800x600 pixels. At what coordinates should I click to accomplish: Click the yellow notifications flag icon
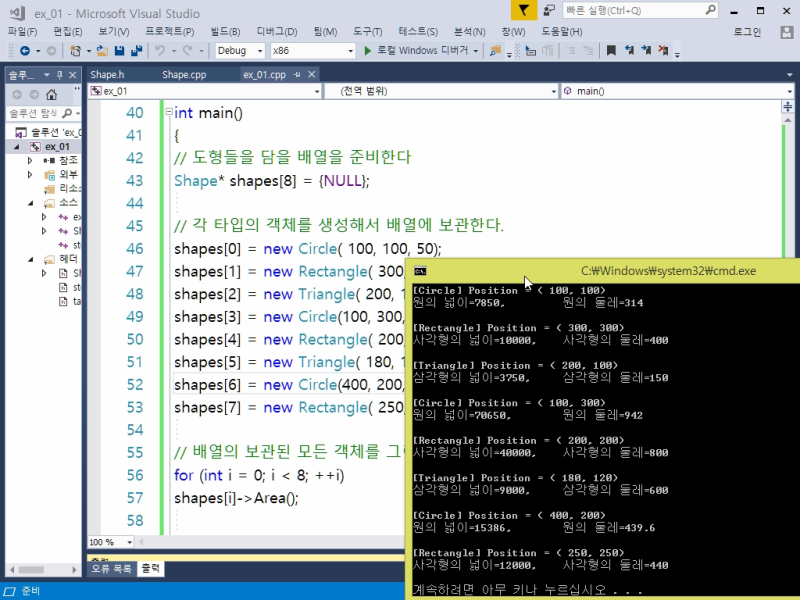click(523, 10)
